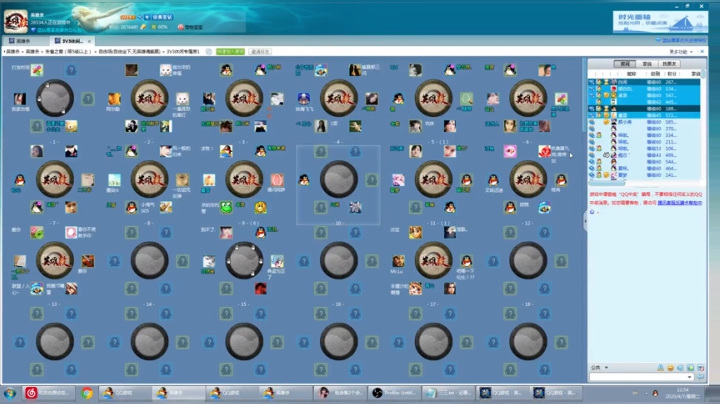The width and height of the screenshot is (720, 404).
Task: Select the player row showing level 45
Action: click(645, 115)
